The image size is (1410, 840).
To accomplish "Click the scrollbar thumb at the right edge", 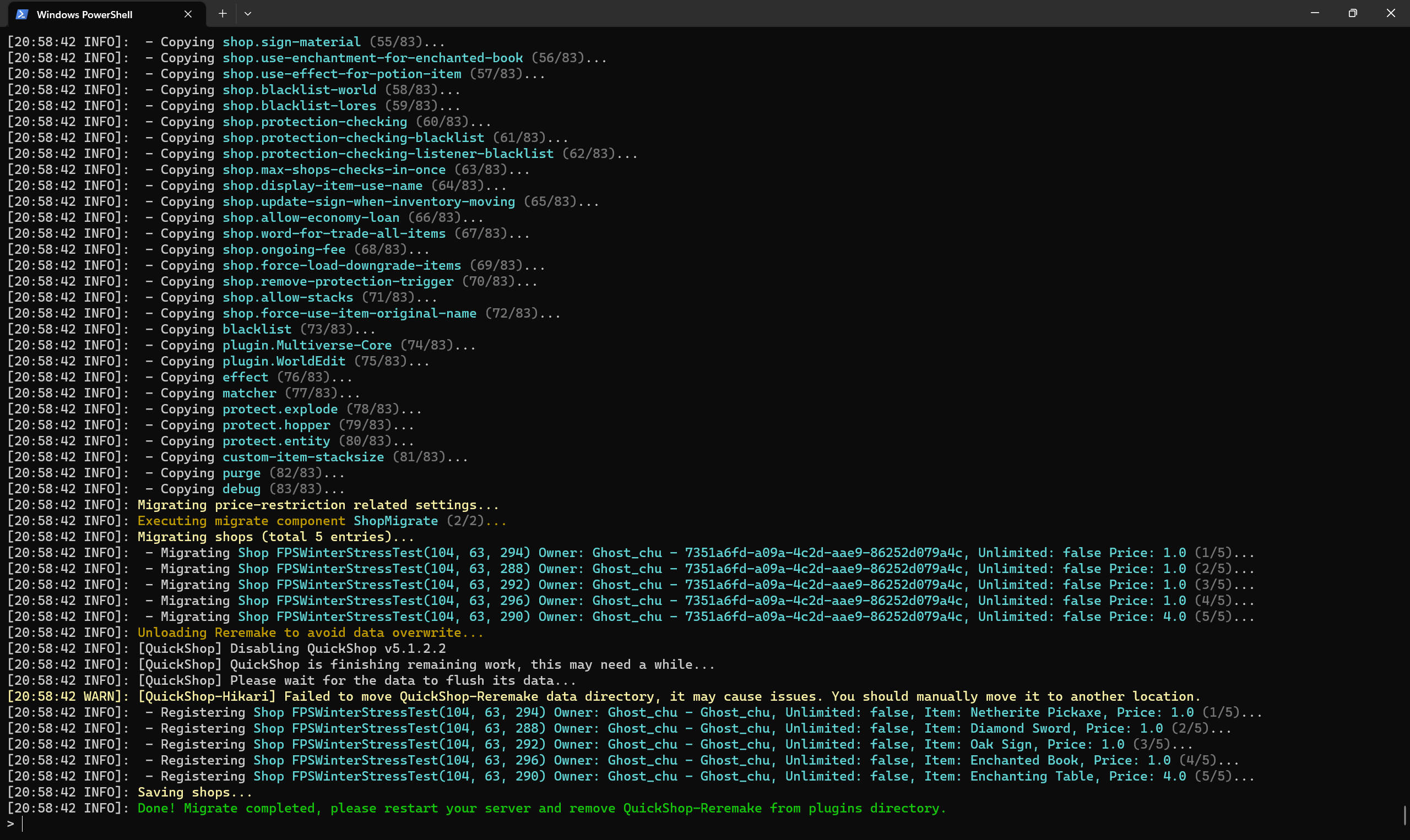I will point(1406,816).
